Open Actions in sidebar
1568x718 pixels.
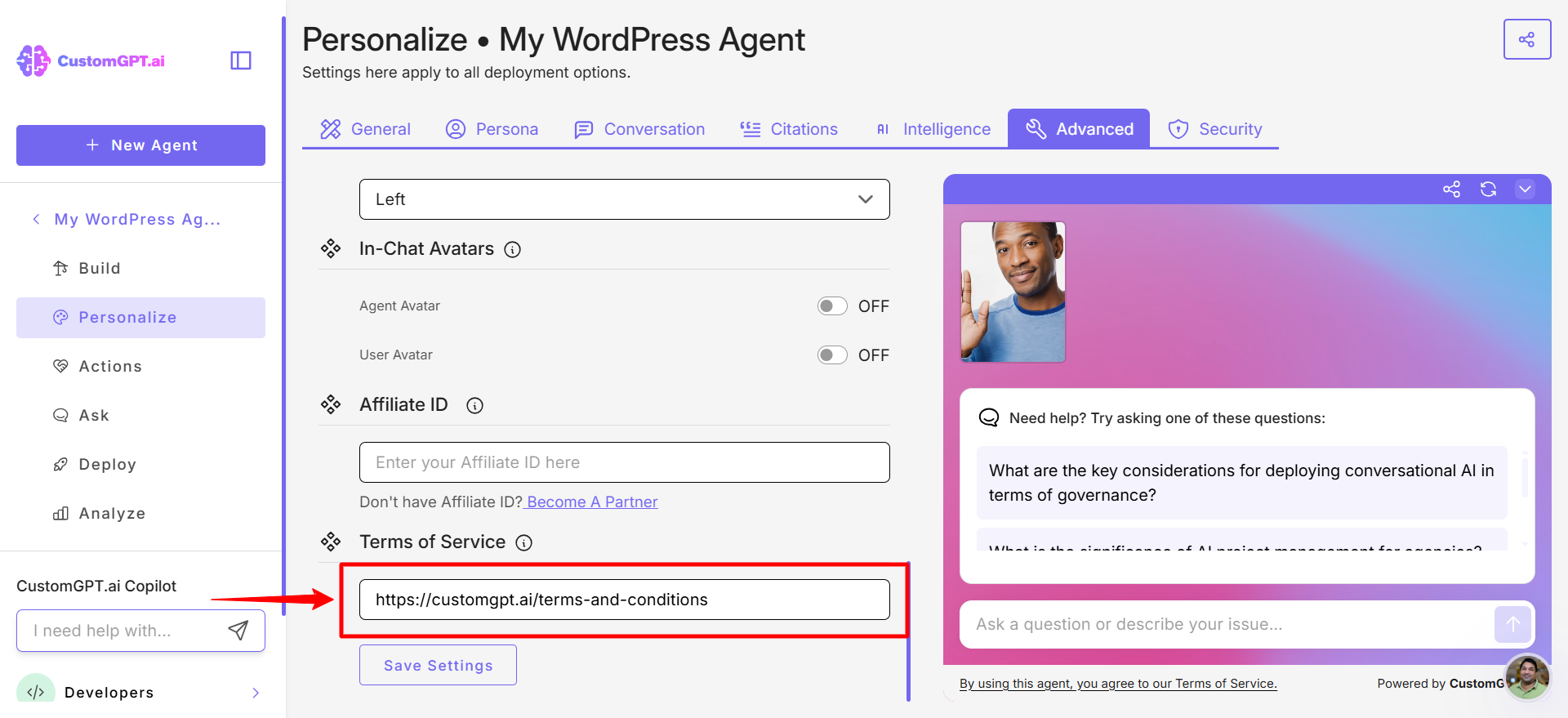pyautogui.click(x=140, y=366)
